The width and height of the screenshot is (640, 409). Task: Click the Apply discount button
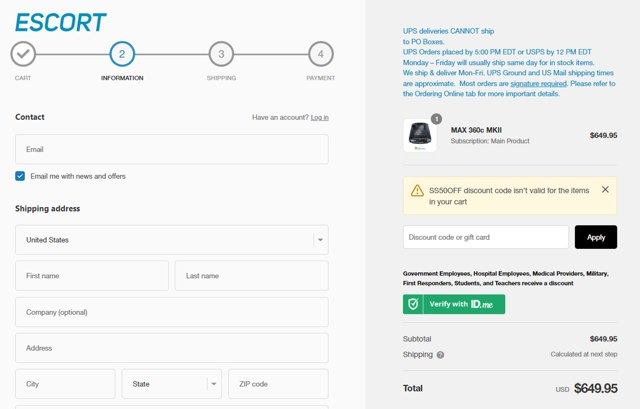(596, 237)
